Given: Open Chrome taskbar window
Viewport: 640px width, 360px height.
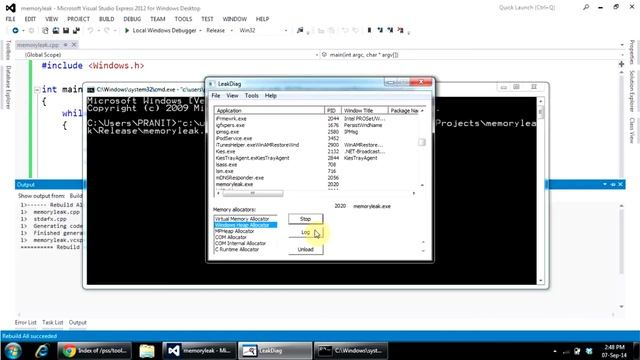Looking at the screenshot, I should click(x=95, y=351).
